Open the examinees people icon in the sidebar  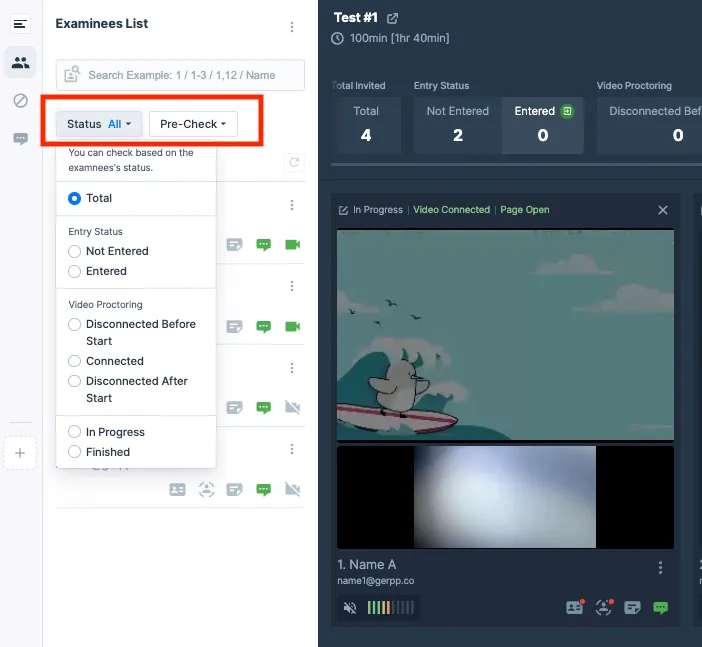[x=20, y=63]
